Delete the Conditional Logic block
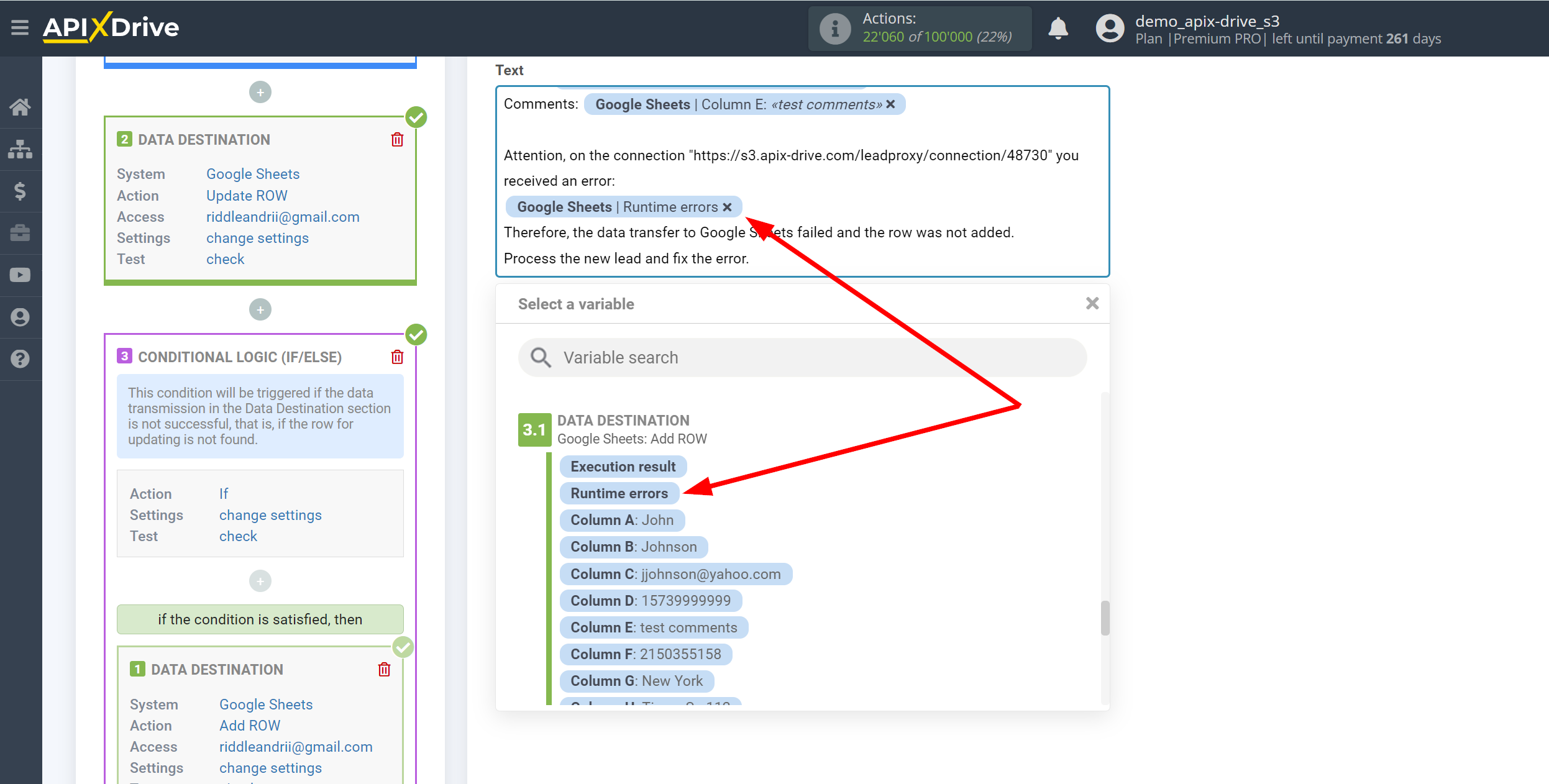This screenshot has width=1549, height=784. point(398,357)
